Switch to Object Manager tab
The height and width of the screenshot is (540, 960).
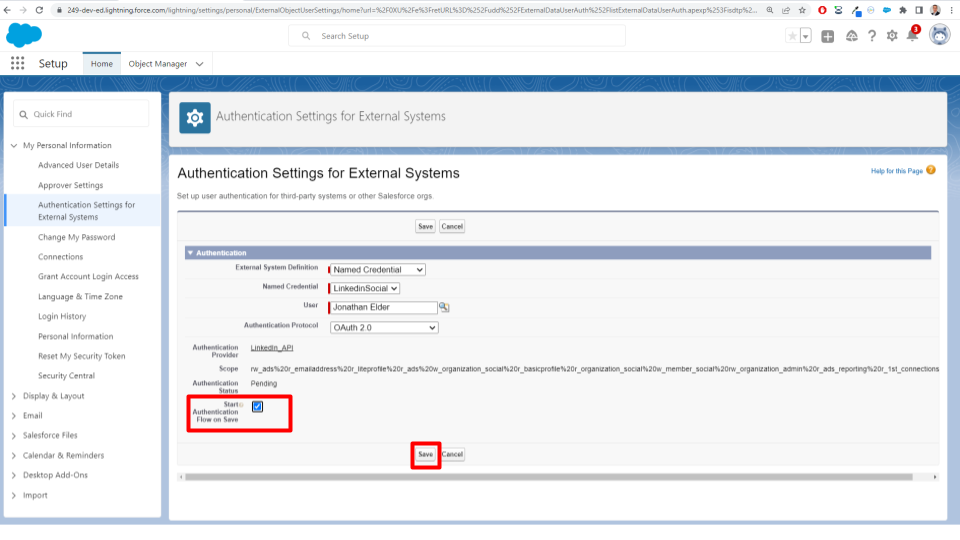pos(158,64)
